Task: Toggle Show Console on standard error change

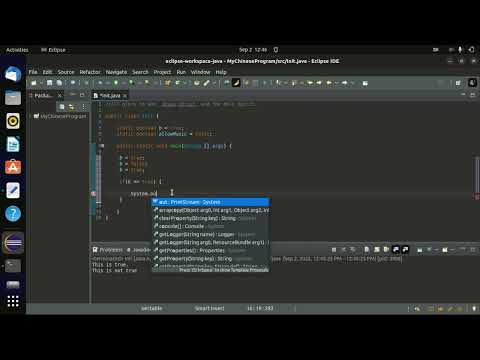Action: pyautogui.click(x=405, y=250)
